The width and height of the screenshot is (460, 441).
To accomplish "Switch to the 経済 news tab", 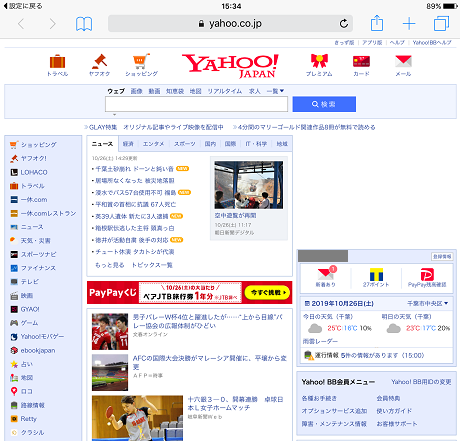I will 128,144.
